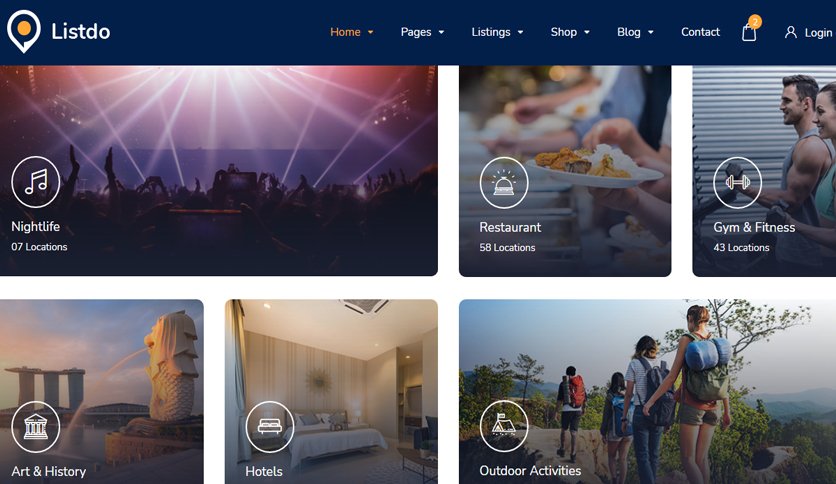The width and height of the screenshot is (836, 484).
Task: Select the Nightlife music note icon
Action: pyautogui.click(x=36, y=182)
